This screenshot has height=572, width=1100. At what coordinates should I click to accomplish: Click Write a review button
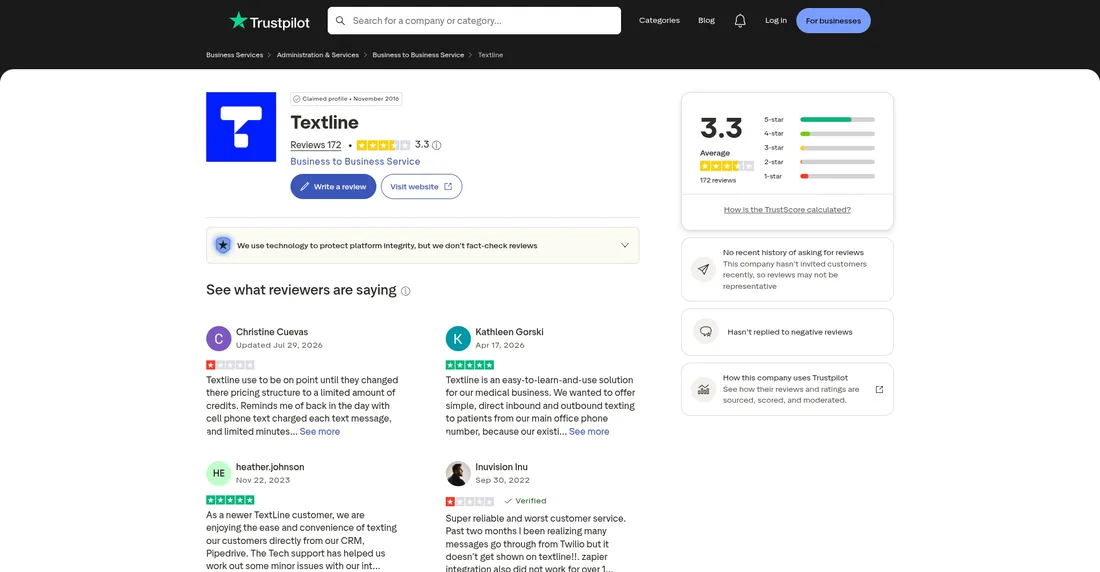[x=333, y=187]
